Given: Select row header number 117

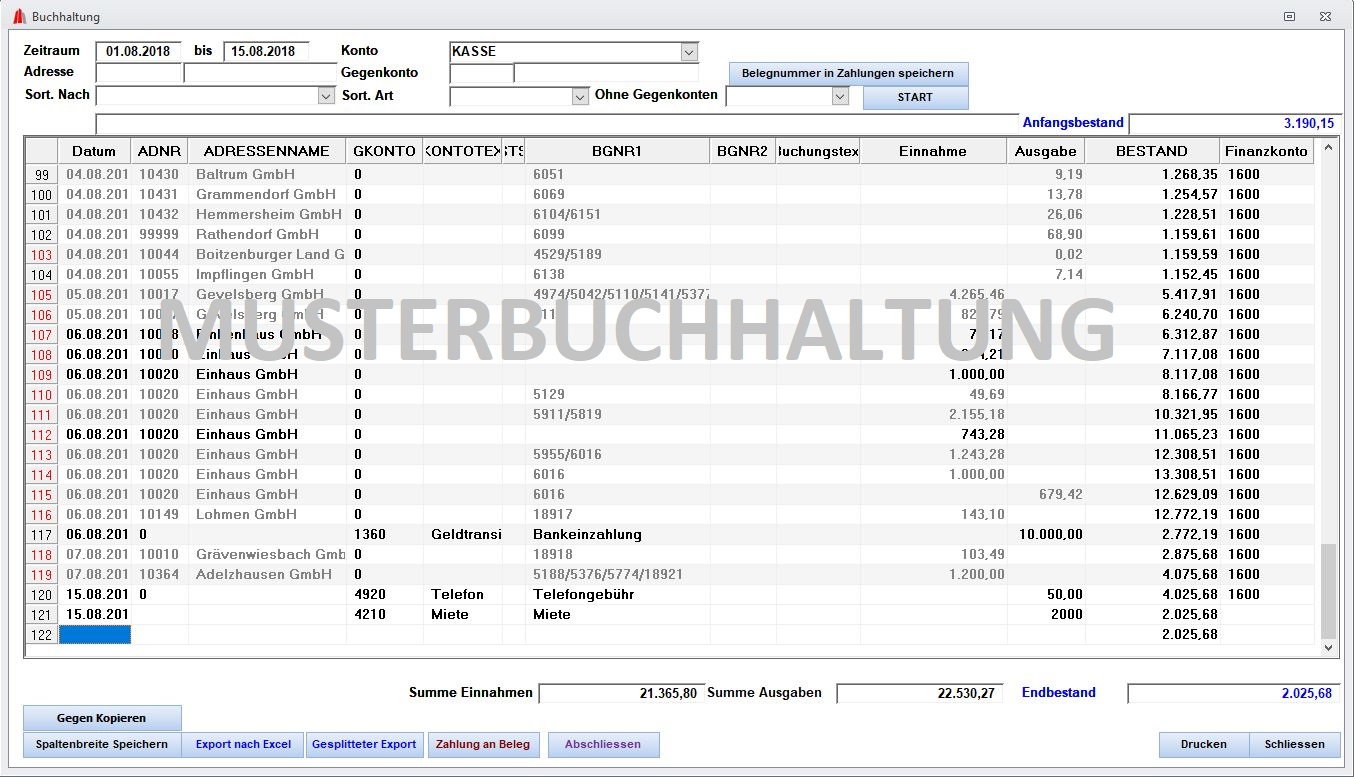Looking at the screenshot, I should point(41,534).
